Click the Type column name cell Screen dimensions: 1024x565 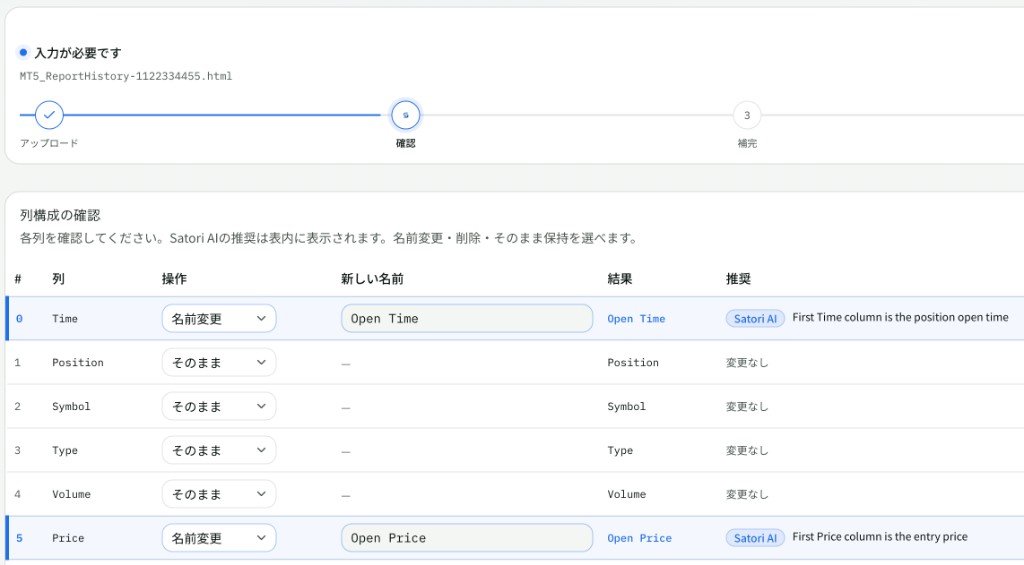coord(65,450)
